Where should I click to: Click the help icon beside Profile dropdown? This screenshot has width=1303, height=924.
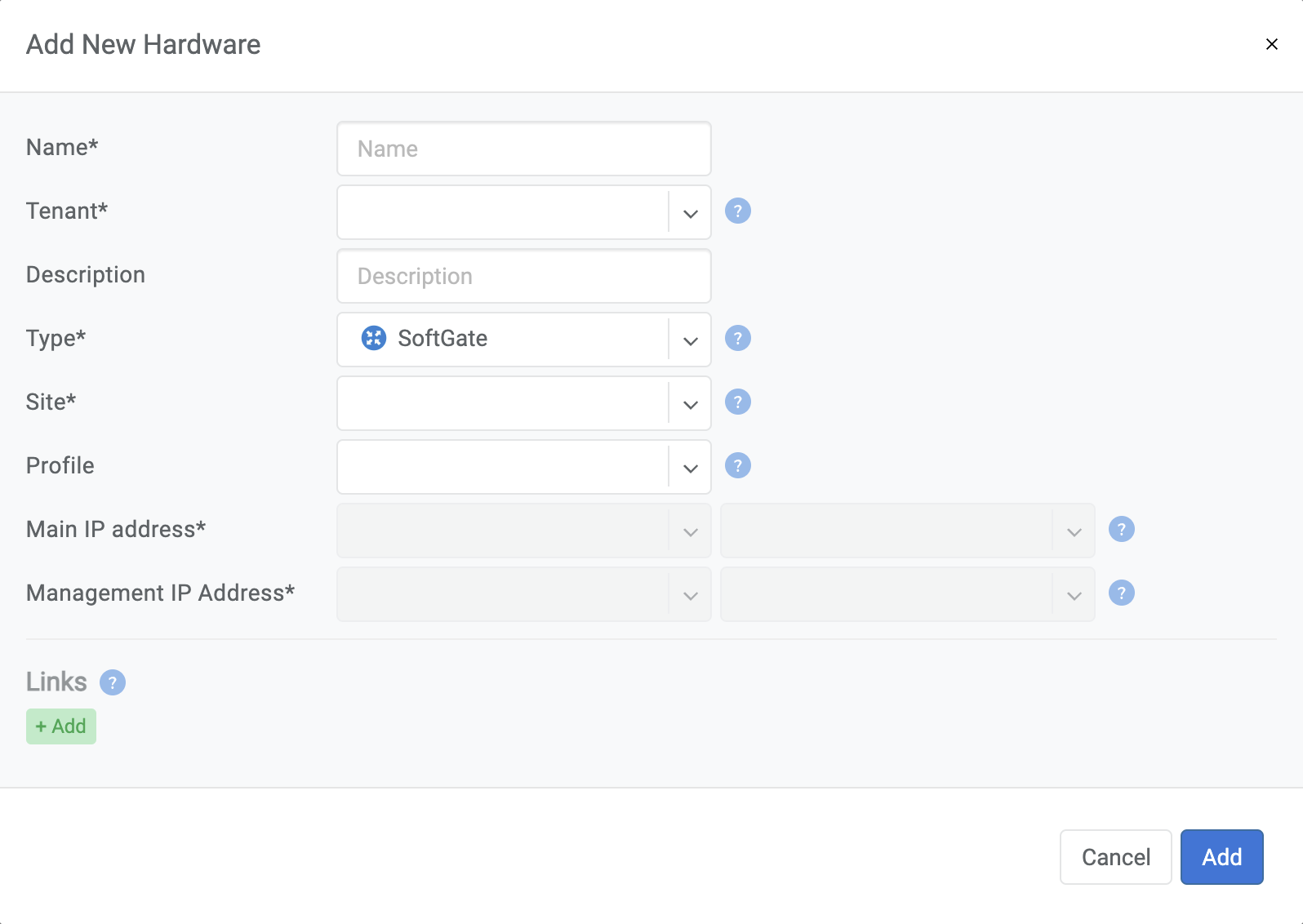click(737, 466)
